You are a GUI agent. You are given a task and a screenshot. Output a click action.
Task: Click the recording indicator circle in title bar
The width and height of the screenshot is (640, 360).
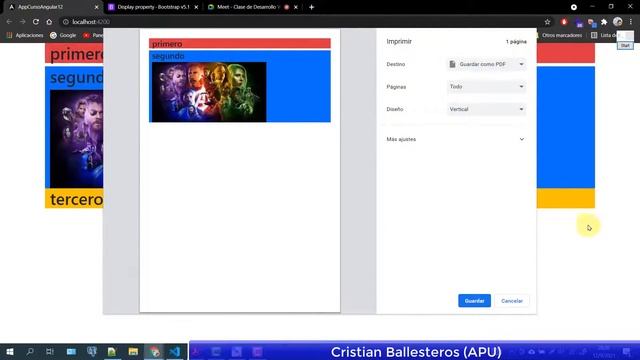coord(574,7)
